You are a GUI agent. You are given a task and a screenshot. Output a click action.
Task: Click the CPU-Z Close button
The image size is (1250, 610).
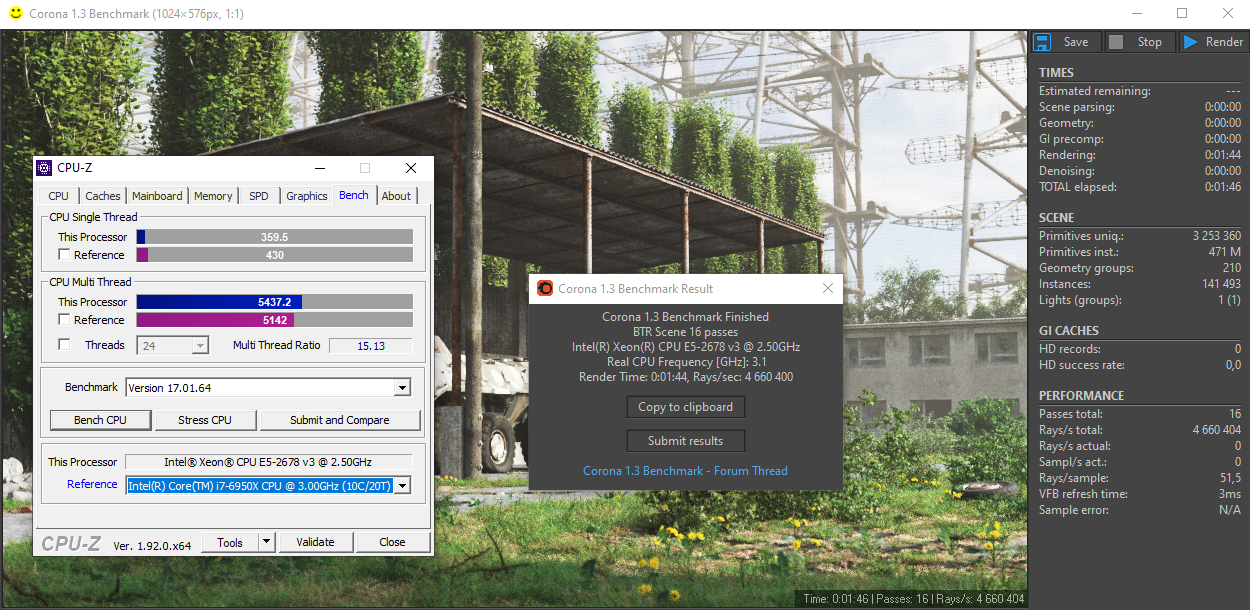pyautogui.click(x=392, y=542)
